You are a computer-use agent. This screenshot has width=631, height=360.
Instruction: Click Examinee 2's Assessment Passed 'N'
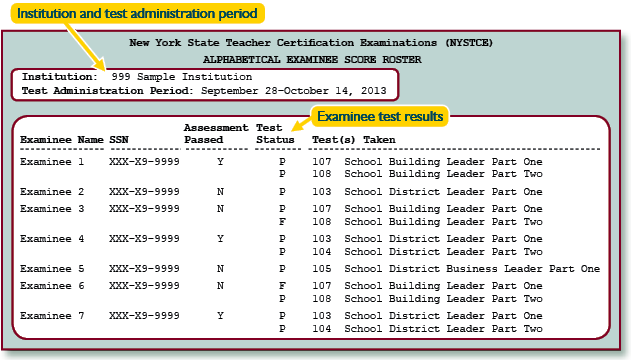[220, 191]
